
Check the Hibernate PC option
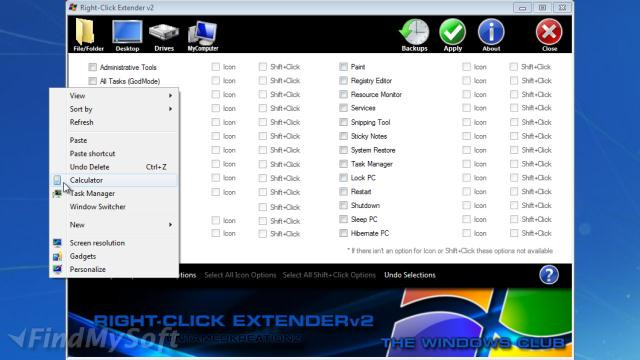coord(343,233)
